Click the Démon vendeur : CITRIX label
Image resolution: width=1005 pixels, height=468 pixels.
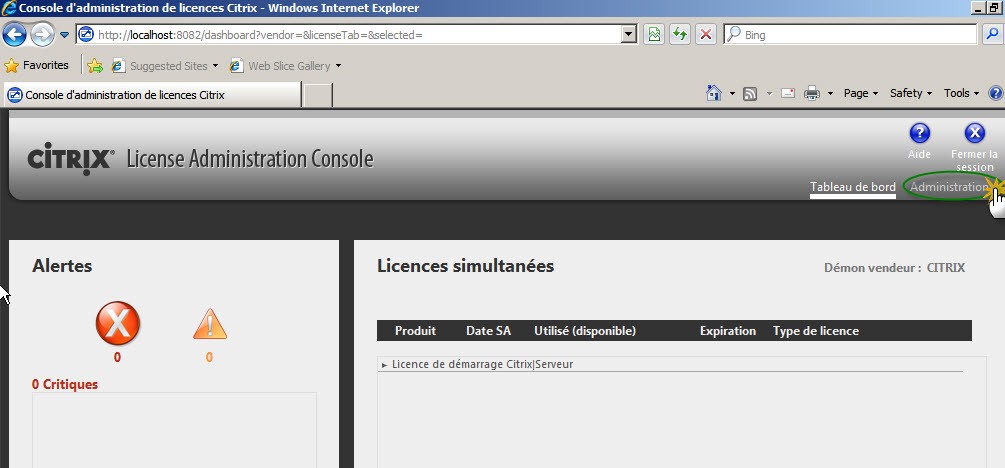point(894,268)
